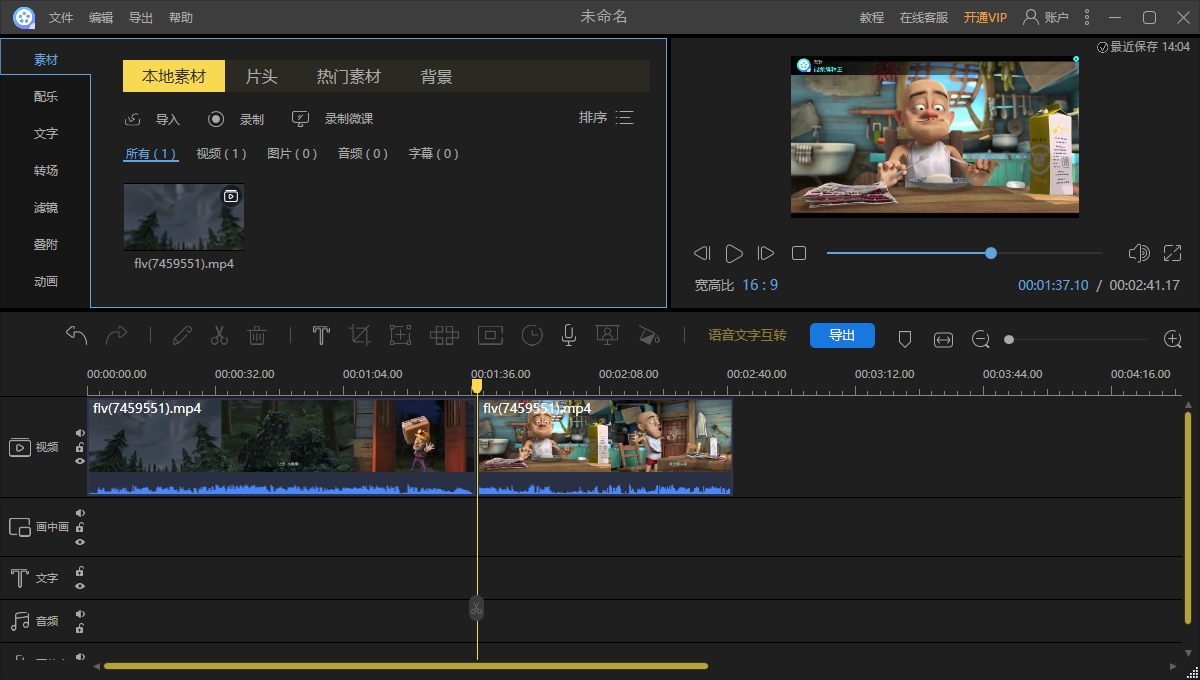Click the 开通VIP link
This screenshot has width=1200, height=680.
pyautogui.click(x=985, y=18)
